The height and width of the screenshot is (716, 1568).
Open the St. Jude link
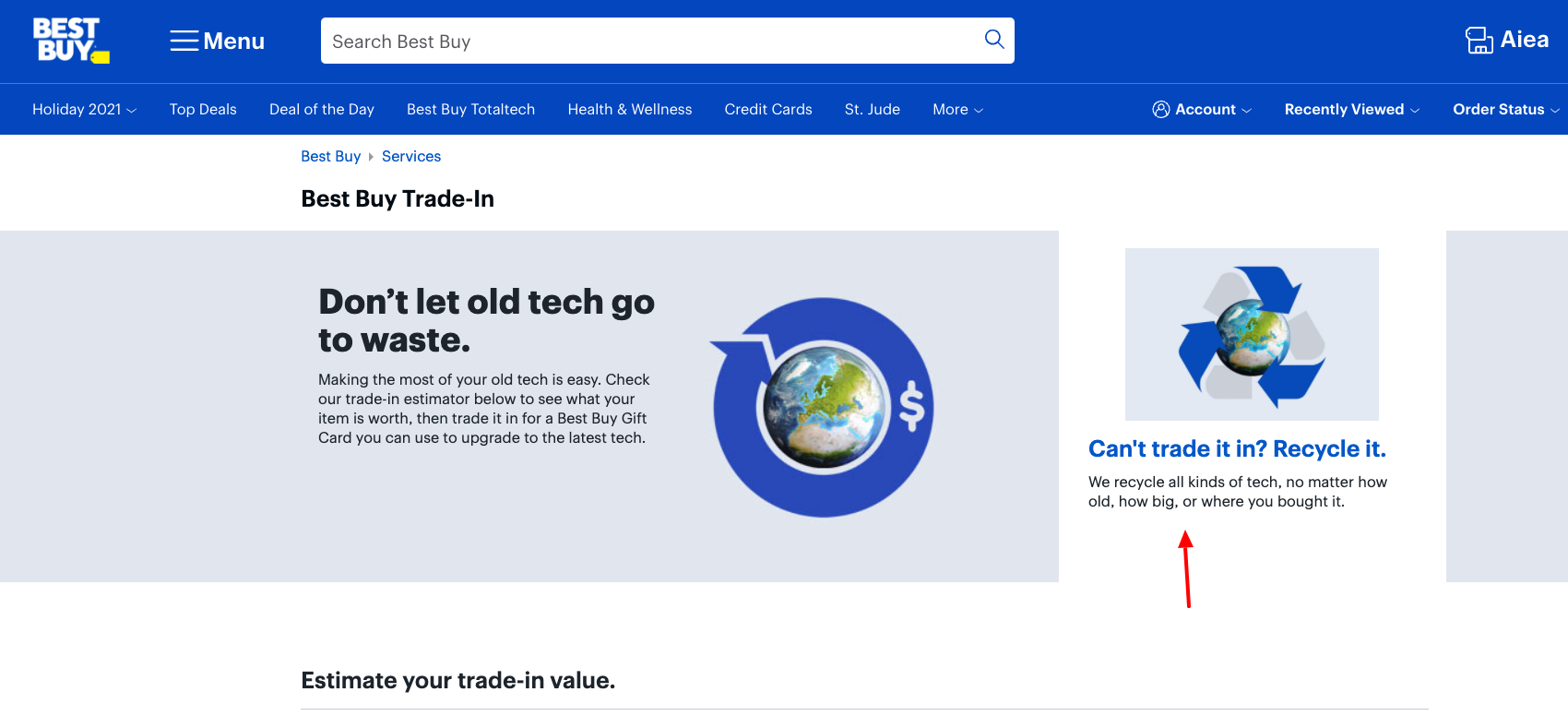(x=873, y=109)
